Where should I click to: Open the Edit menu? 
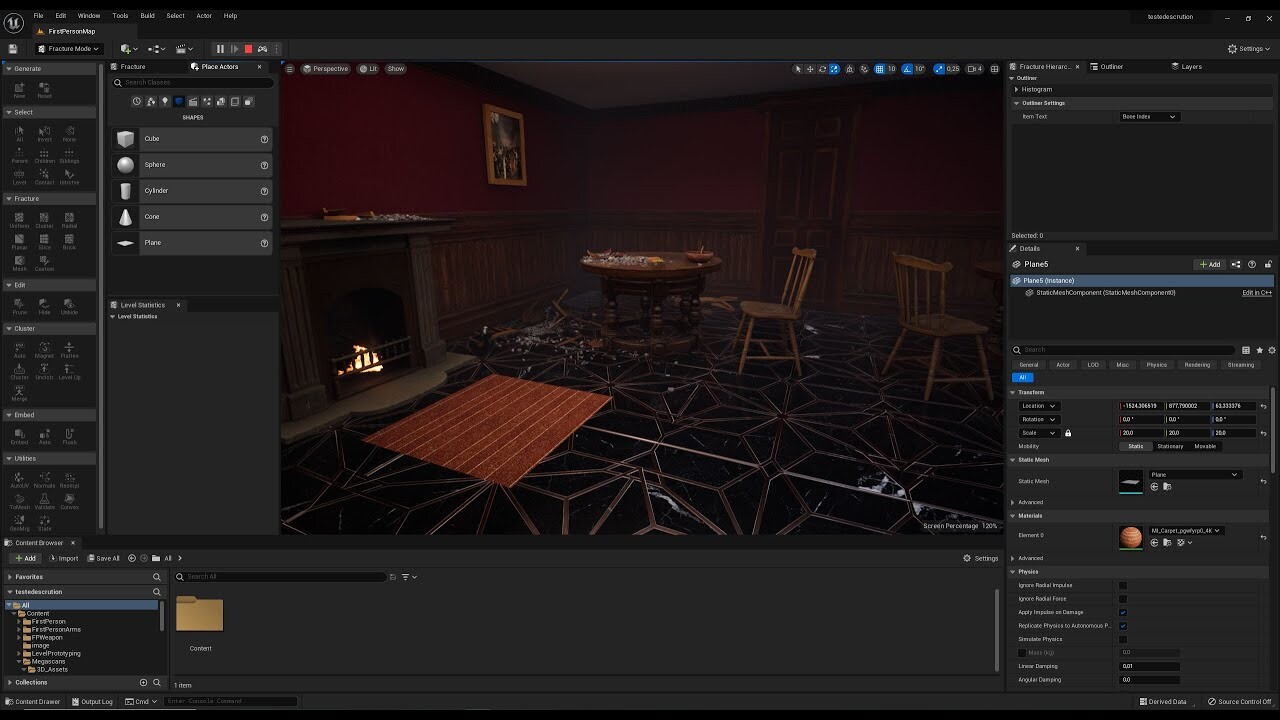coord(60,15)
